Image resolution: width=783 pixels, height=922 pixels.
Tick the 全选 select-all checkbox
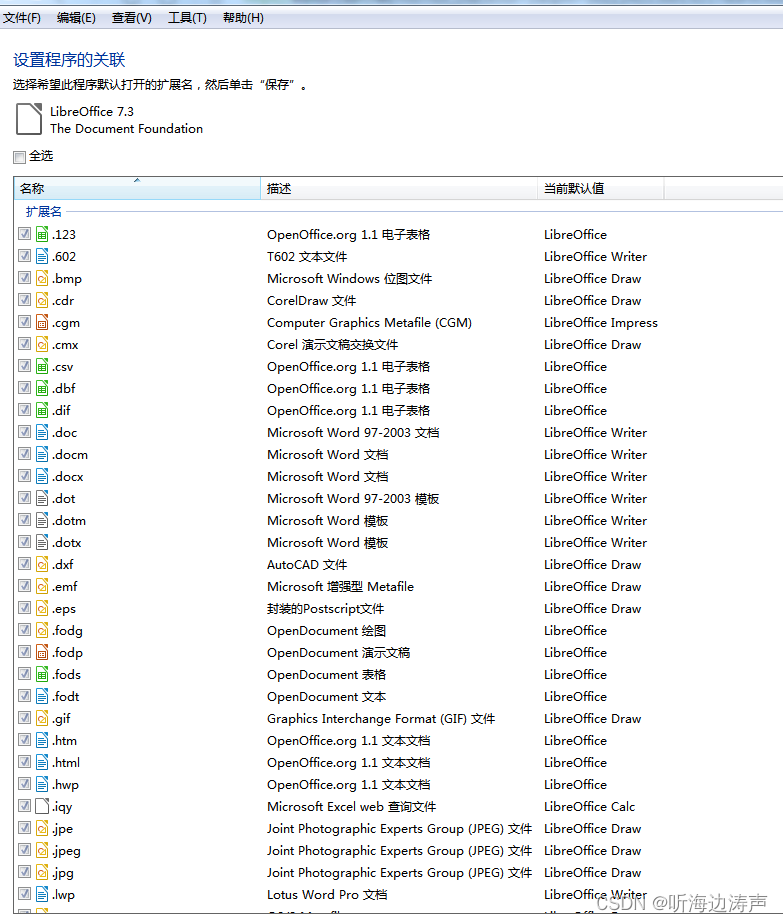[x=19, y=156]
